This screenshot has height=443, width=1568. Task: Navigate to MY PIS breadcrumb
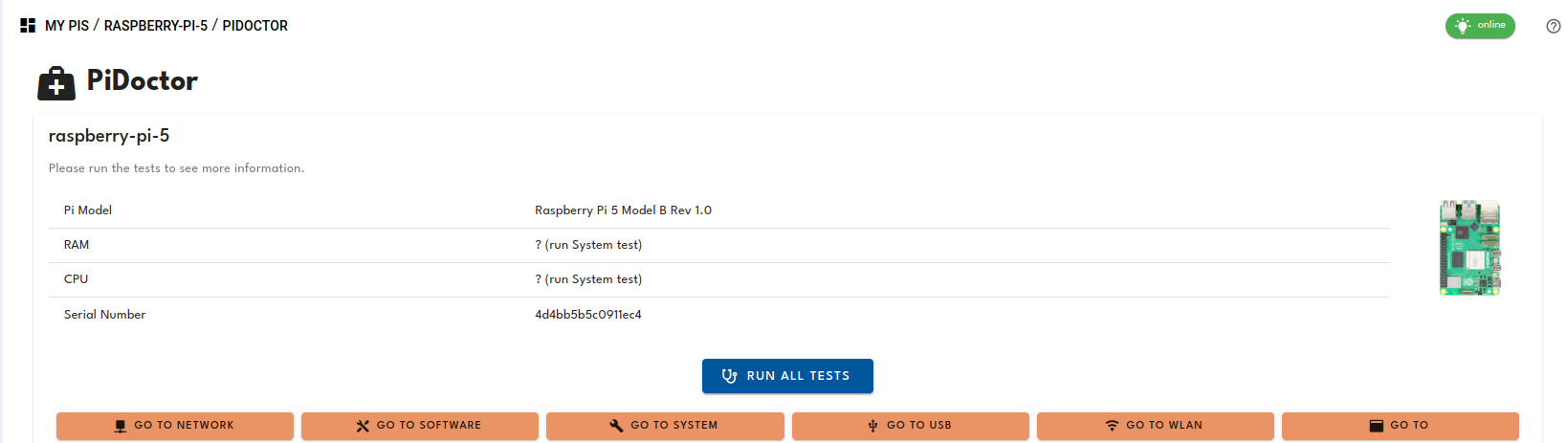[67, 26]
